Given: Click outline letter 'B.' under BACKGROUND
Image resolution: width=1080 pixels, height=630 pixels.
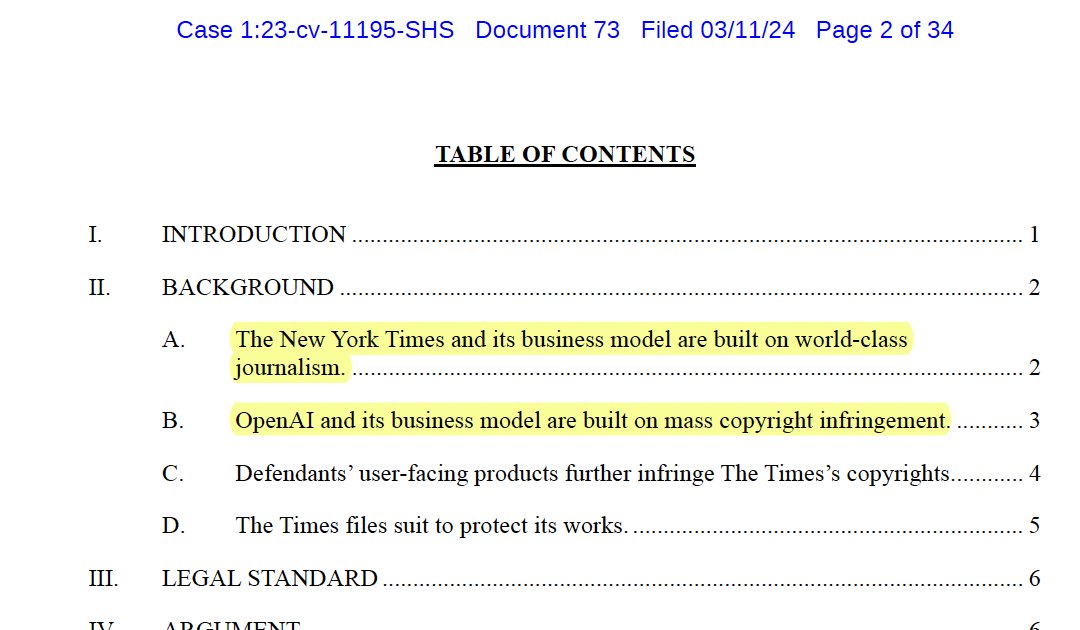Looking at the screenshot, I should 173,421.
